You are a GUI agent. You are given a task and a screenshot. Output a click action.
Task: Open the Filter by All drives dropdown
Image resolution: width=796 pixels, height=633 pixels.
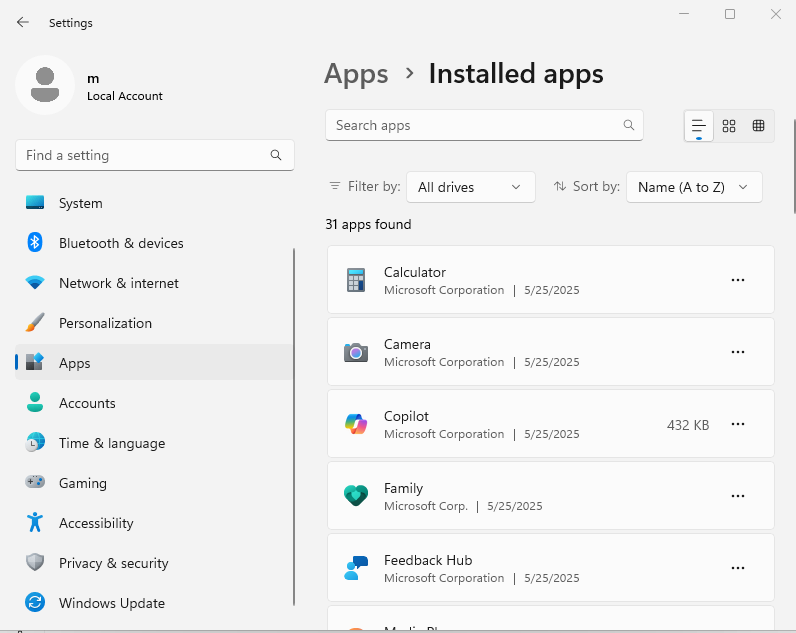[470, 187]
